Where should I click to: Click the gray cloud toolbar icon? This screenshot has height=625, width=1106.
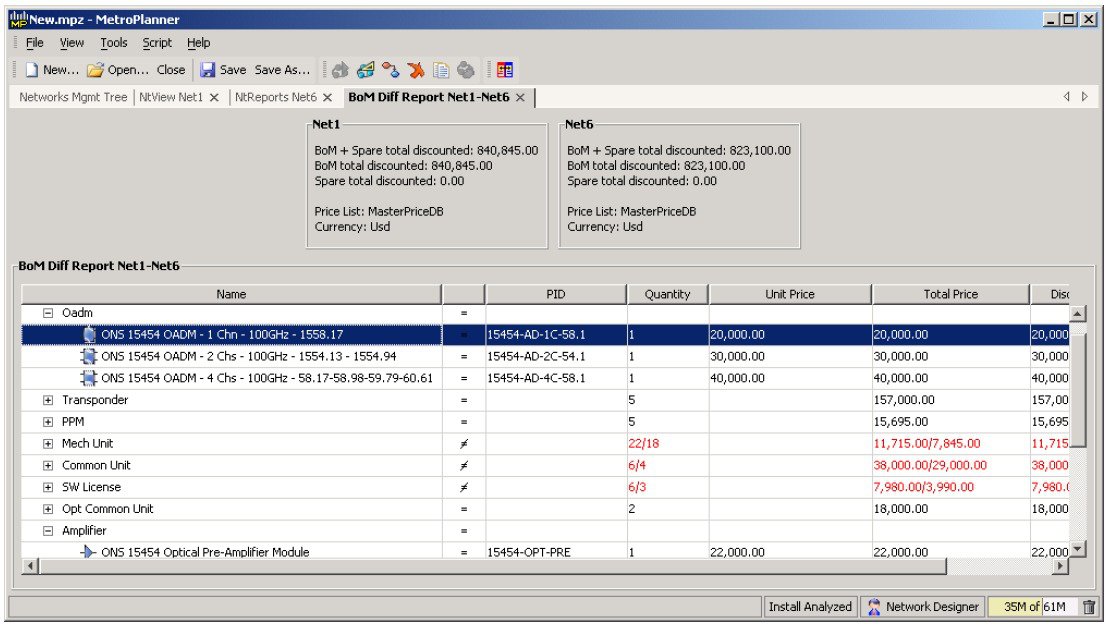click(466, 70)
